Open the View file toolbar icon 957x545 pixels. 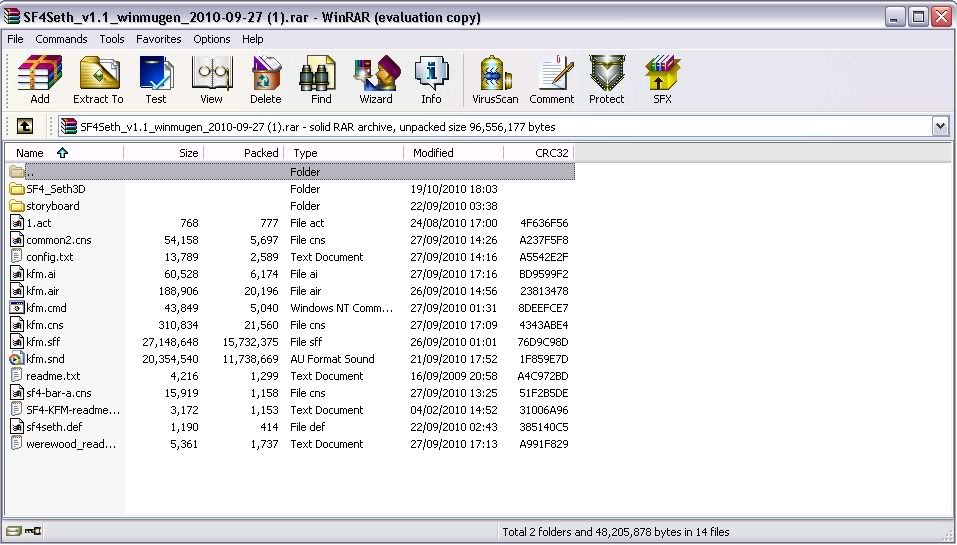[211, 79]
